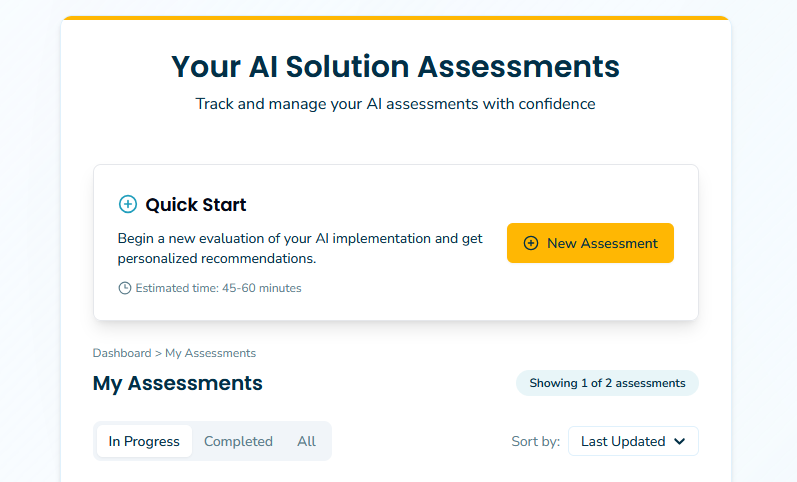
Task: Go to Dashboard via the breadcrumb
Action: (121, 353)
